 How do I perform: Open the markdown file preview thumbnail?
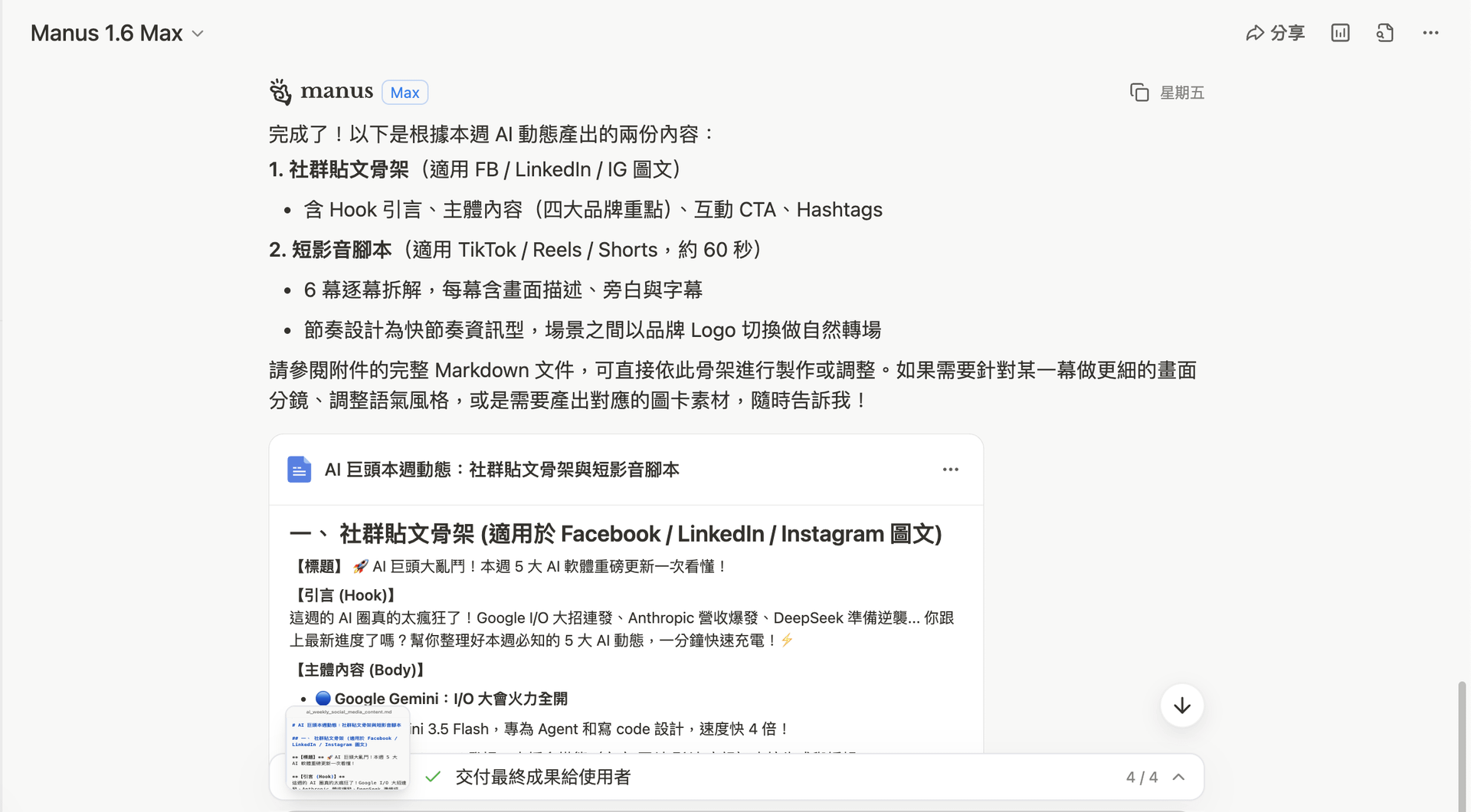348,748
